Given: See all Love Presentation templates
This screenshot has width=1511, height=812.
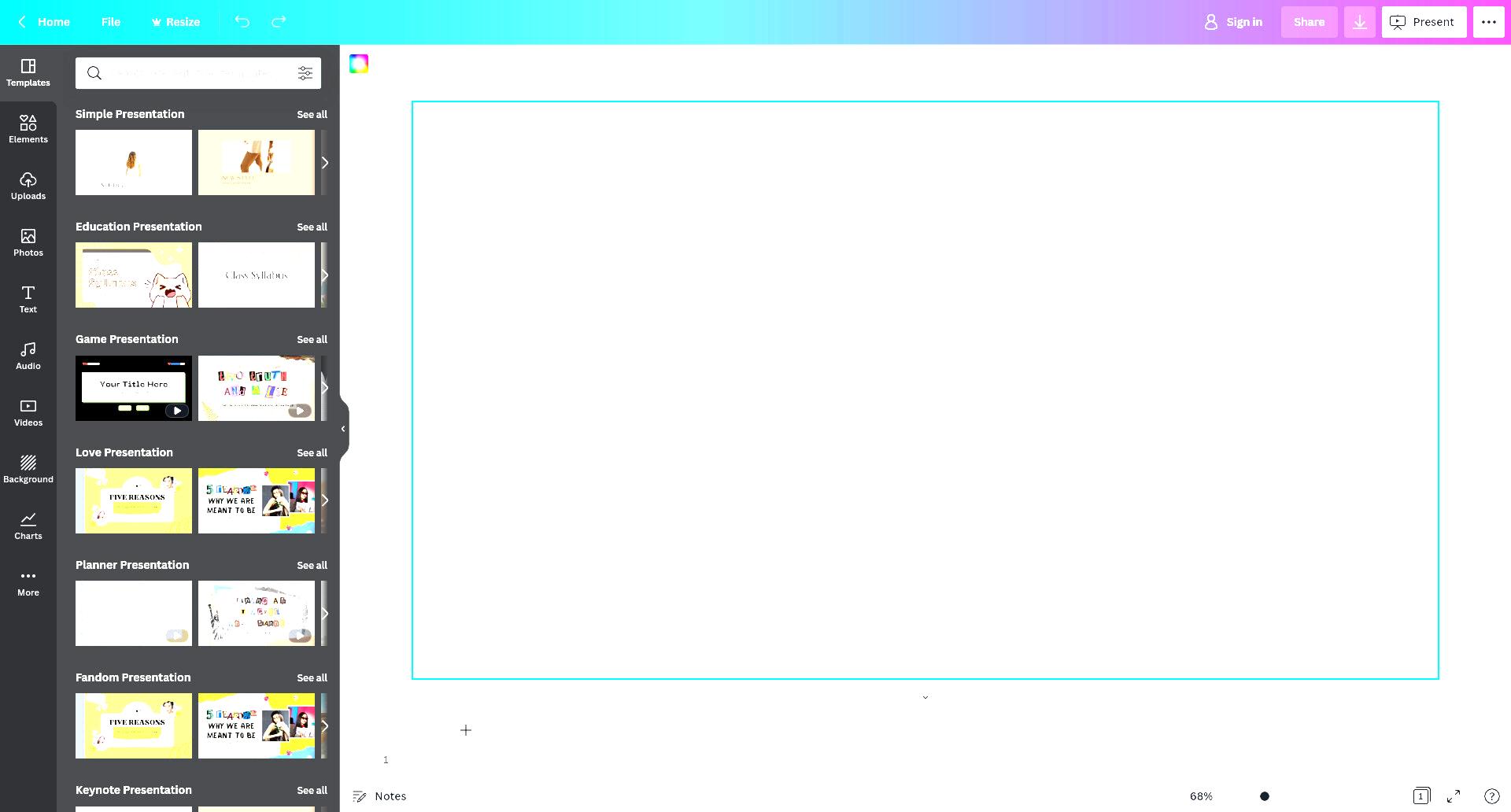Looking at the screenshot, I should (x=312, y=452).
